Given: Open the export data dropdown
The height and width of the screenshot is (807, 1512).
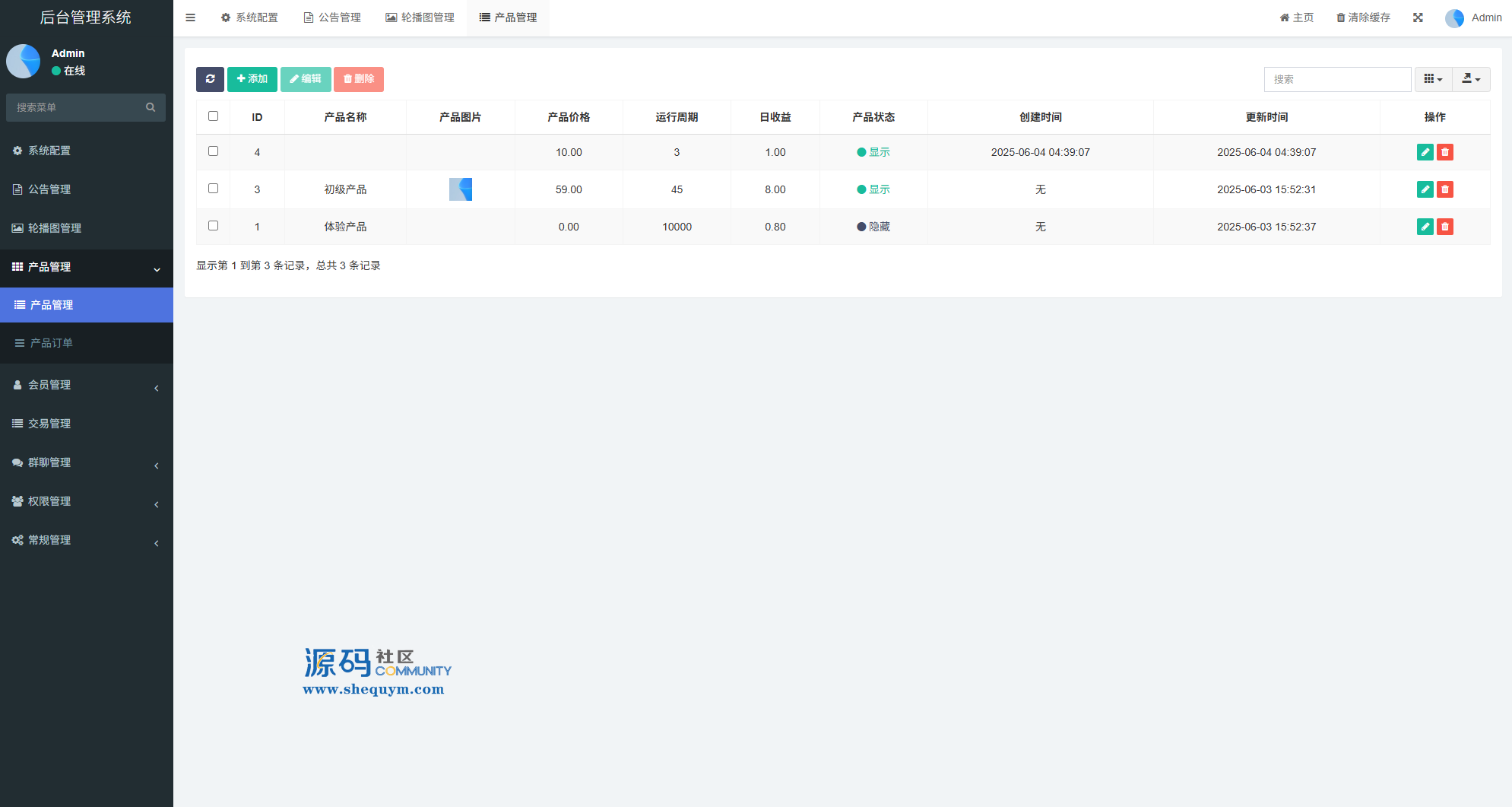Looking at the screenshot, I should tap(1471, 79).
